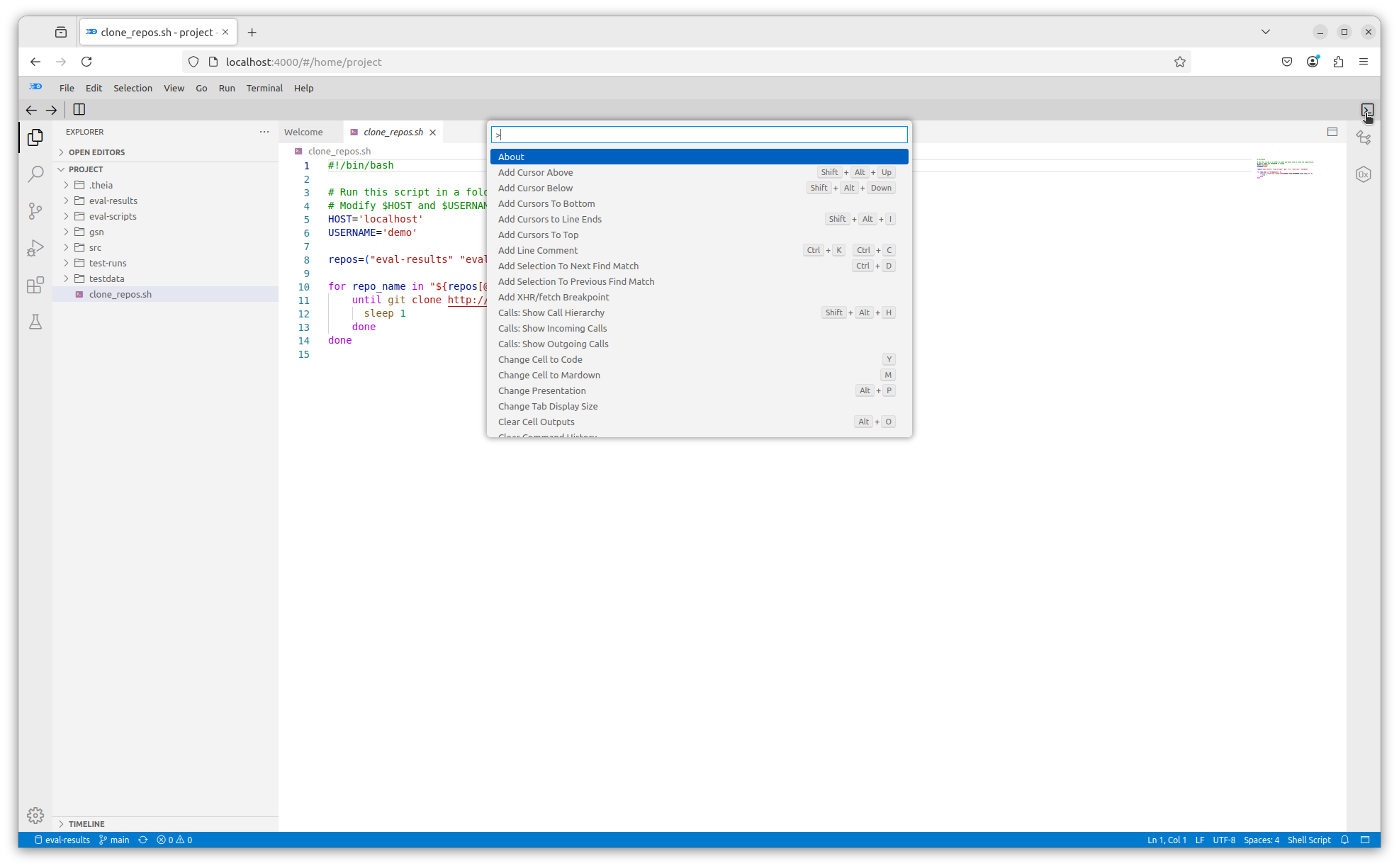This screenshot has height=868, width=1399.
Task: Click the notifications bell in status bar
Action: 1344,840
